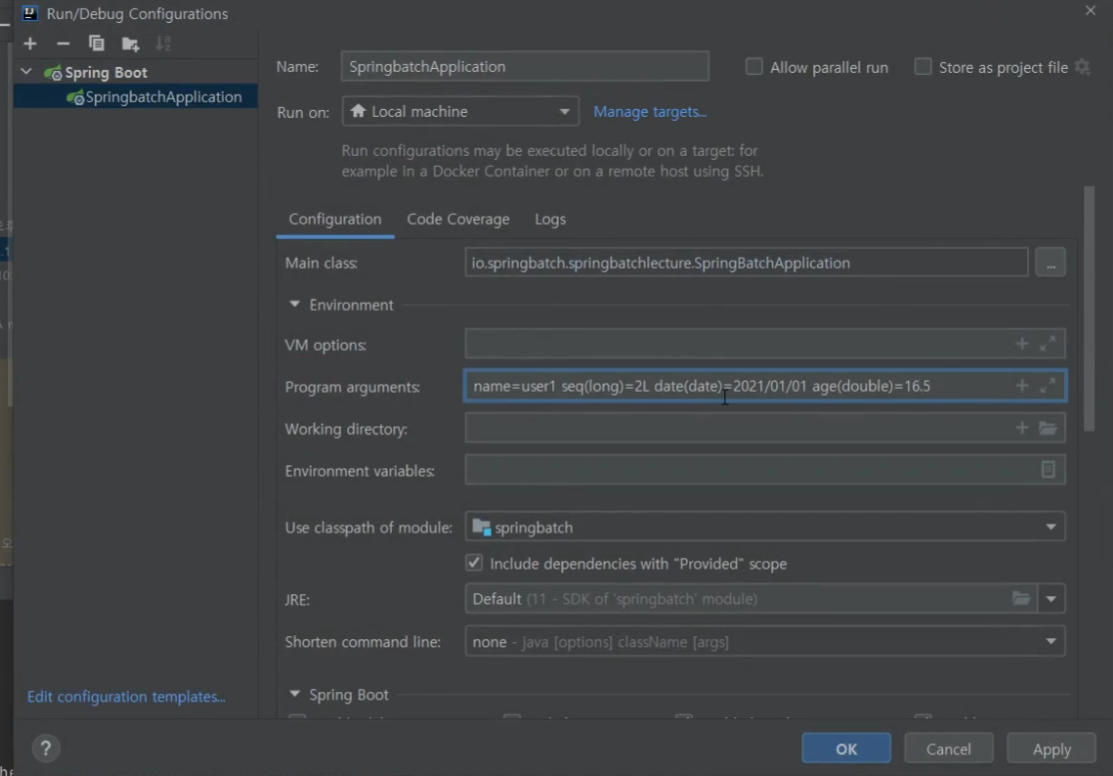Open Use classpath of module dropdown

[x=765, y=527]
